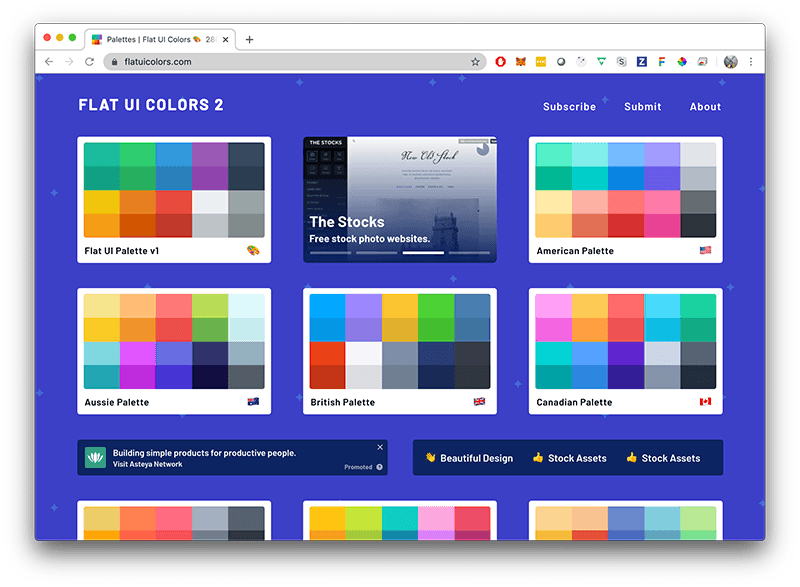Open the green triangle extension
800x587 pixels.
click(x=602, y=62)
